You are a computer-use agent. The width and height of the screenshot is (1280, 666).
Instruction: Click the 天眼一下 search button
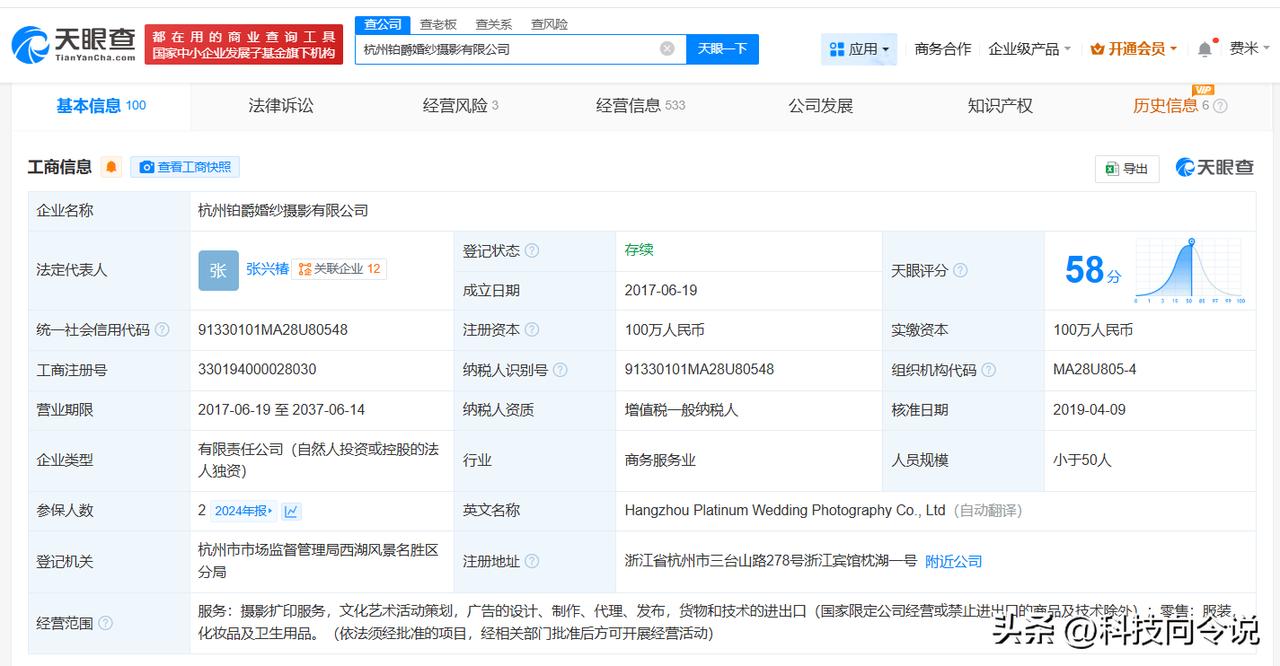[x=722, y=49]
